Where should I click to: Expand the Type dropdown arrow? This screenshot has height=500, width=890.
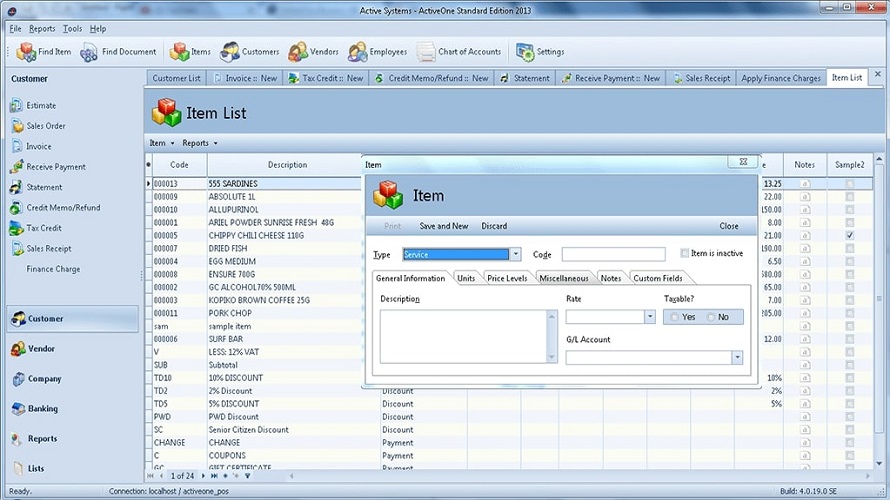(515, 254)
